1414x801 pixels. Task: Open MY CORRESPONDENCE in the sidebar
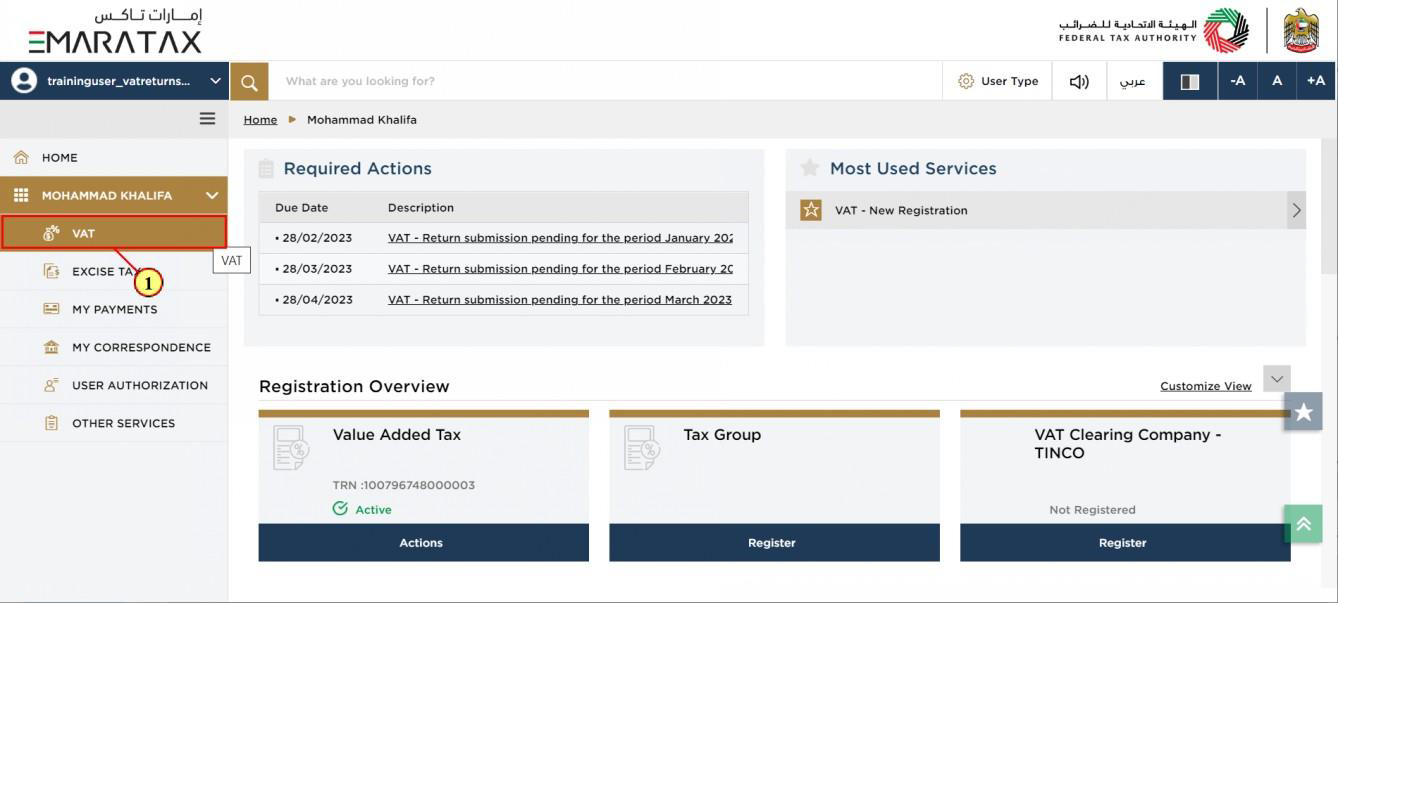[x=114, y=347]
